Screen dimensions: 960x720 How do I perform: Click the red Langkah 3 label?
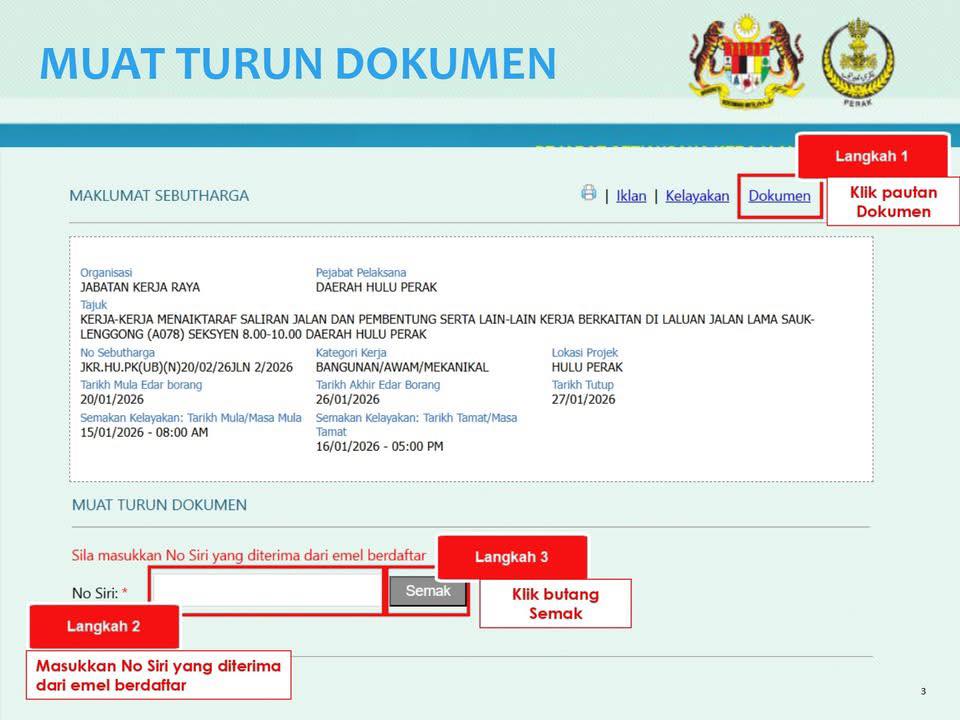(x=512, y=557)
